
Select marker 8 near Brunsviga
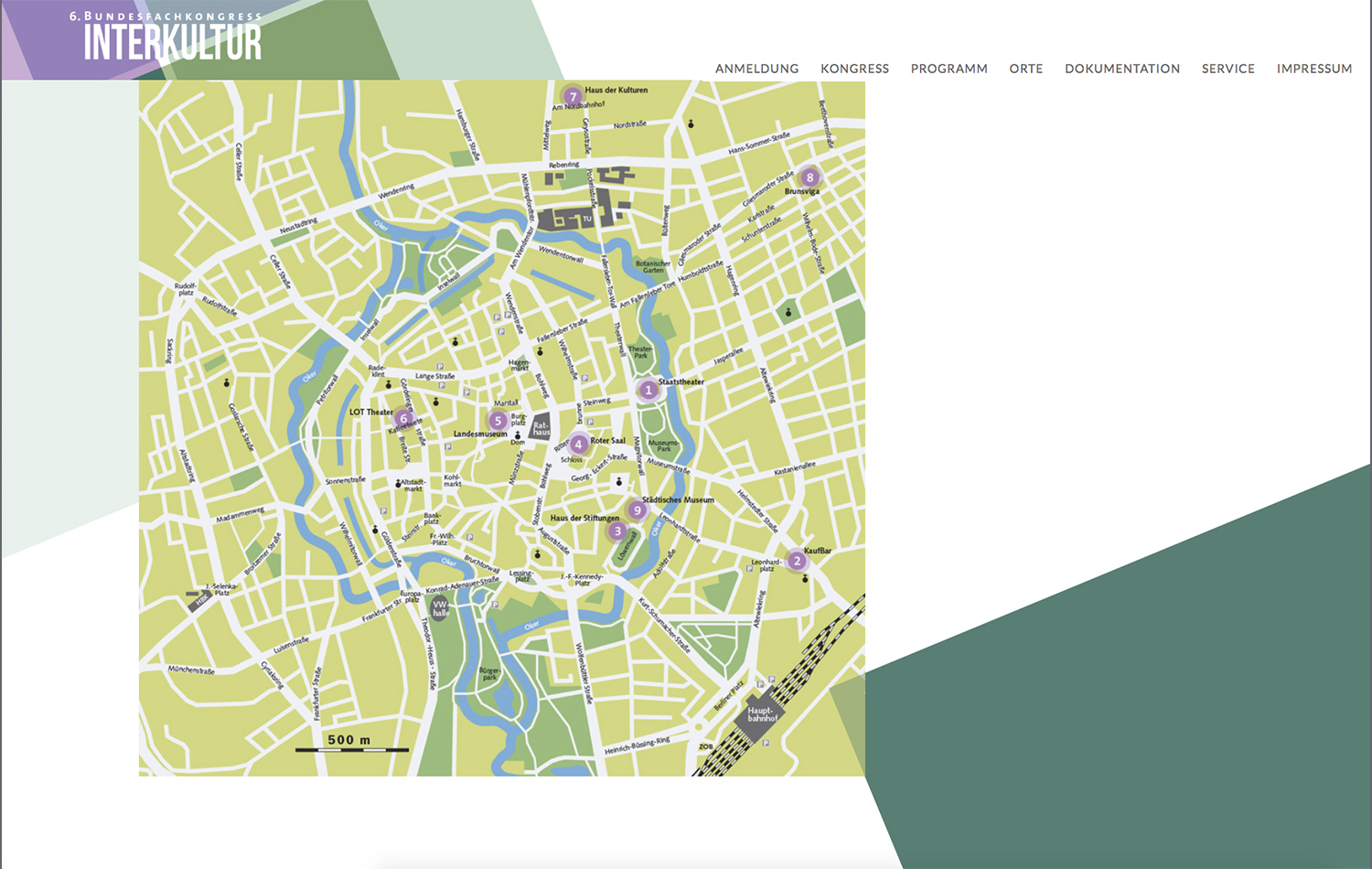(809, 177)
